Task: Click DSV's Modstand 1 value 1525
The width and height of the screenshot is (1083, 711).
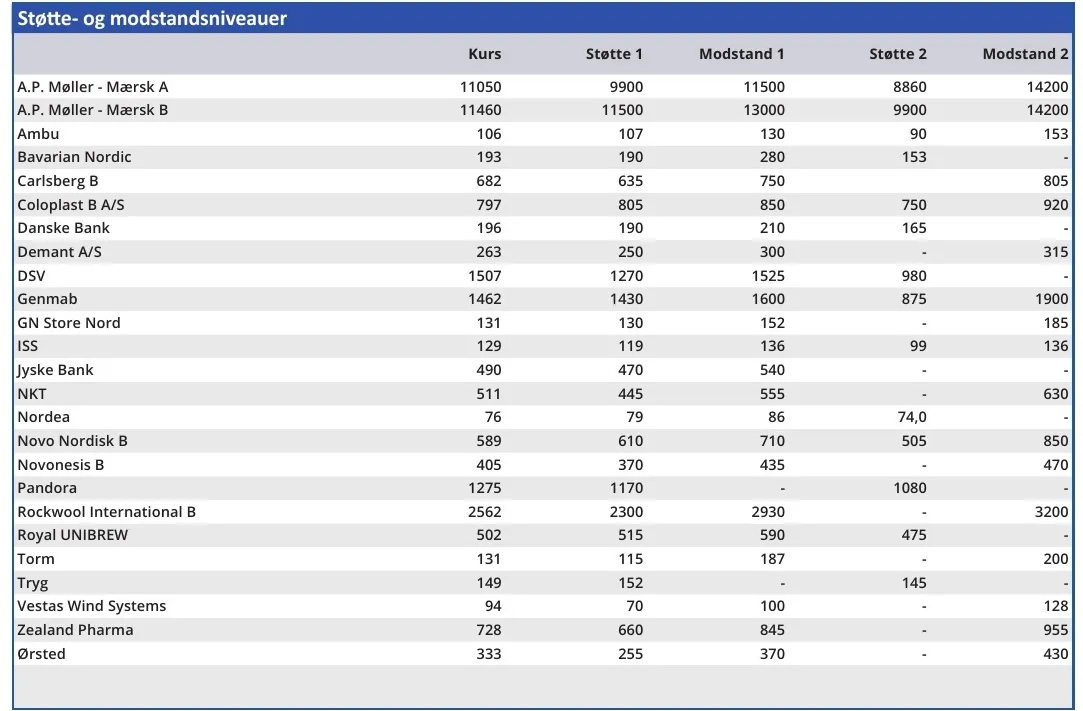Action: pyautogui.click(x=765, y=276)
